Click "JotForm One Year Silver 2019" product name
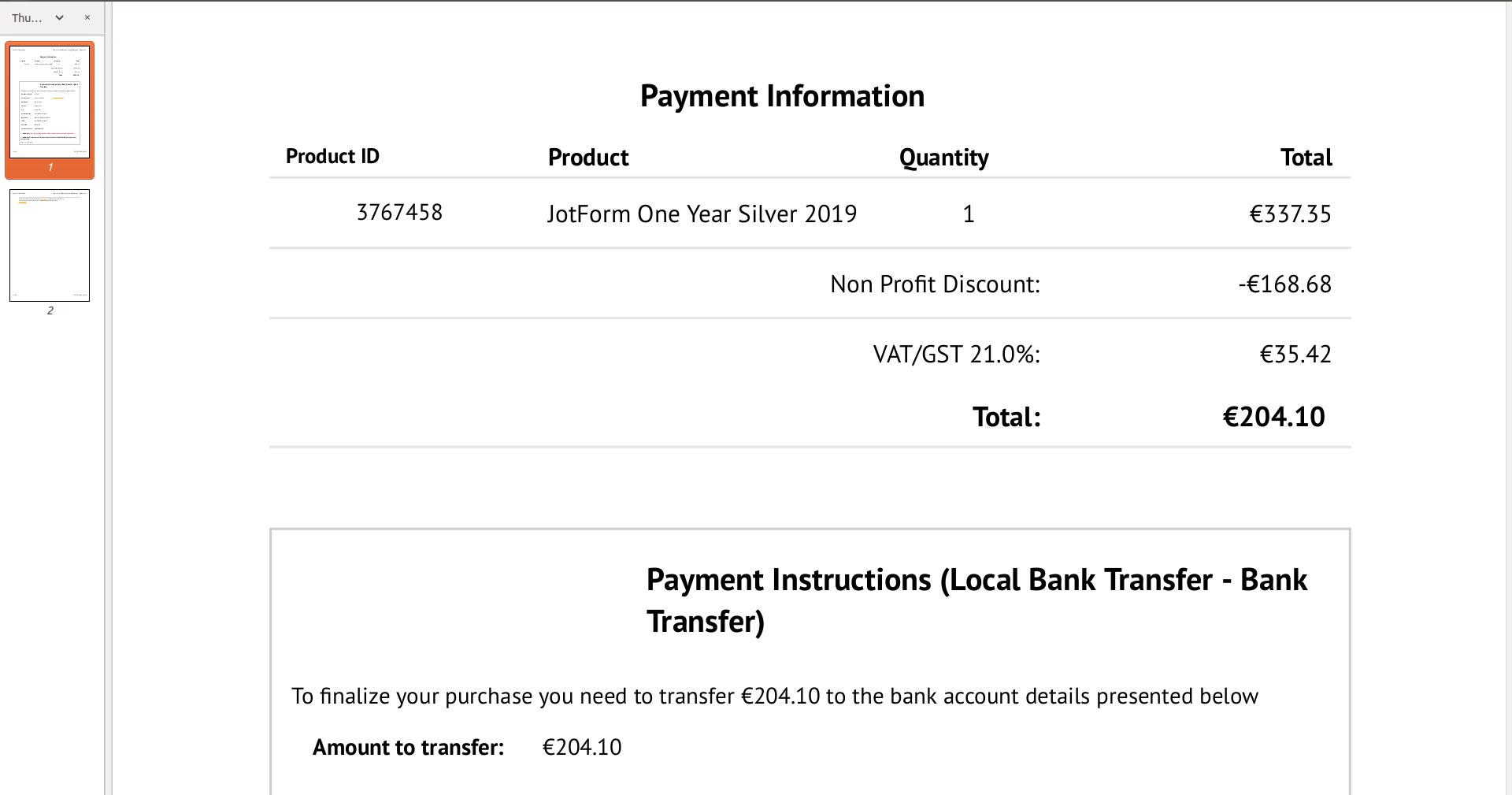The height and width of the screenshot is (795, 1512). tap(702, 214)
